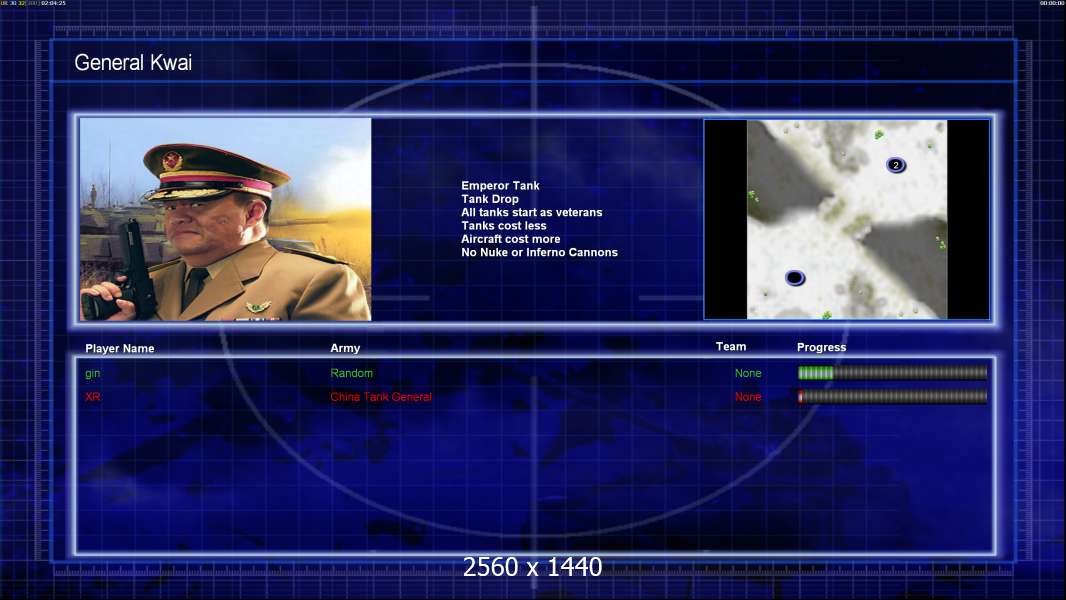Click the 'Aircraft cost more' text
This screenshot has width=1066, height=600.
[x=511, y=239]
